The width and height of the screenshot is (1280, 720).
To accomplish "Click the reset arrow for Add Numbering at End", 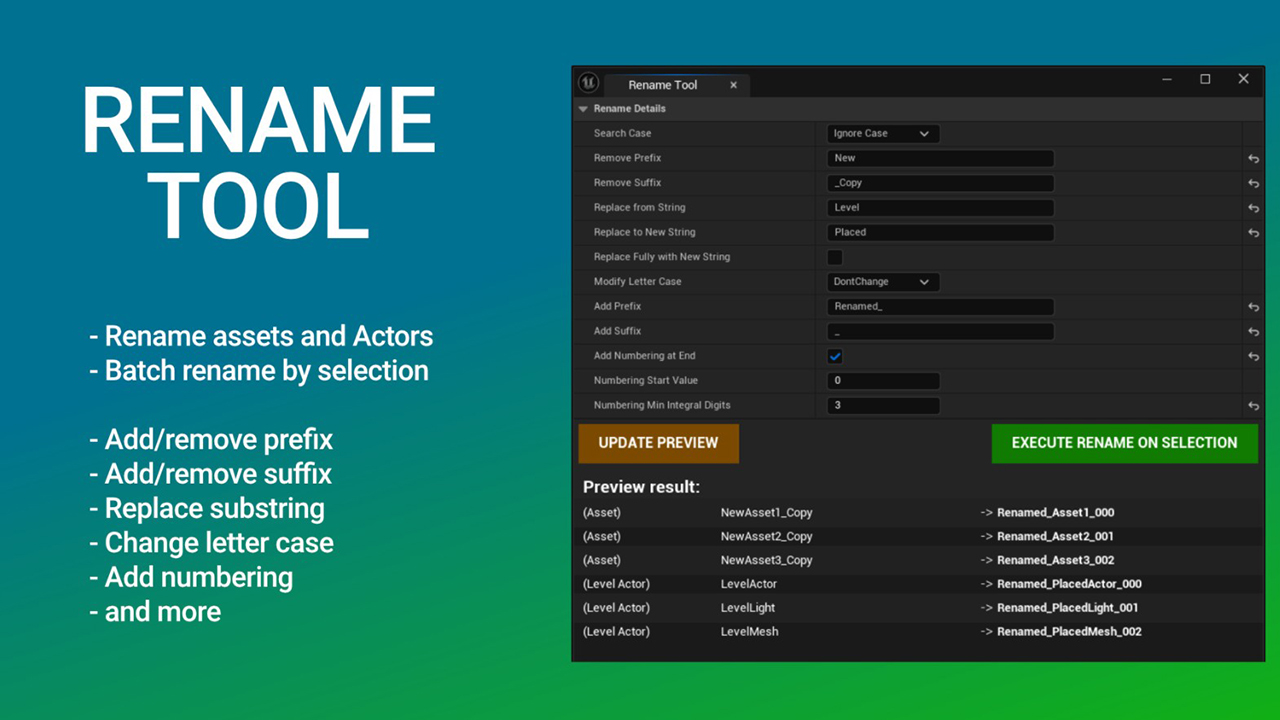I will point(1253,356).
